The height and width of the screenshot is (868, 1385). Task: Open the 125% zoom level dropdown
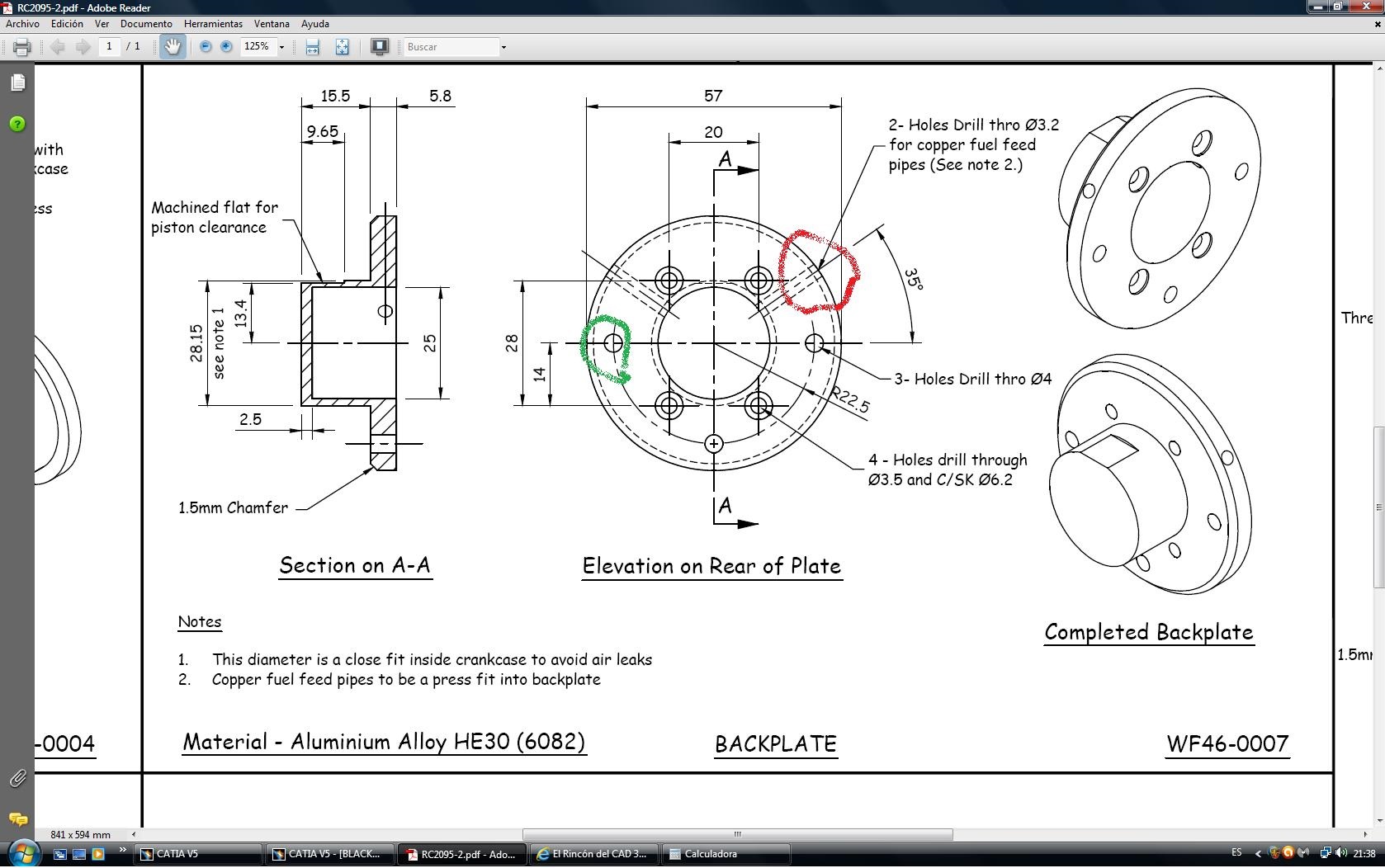[x=281, y=47]
